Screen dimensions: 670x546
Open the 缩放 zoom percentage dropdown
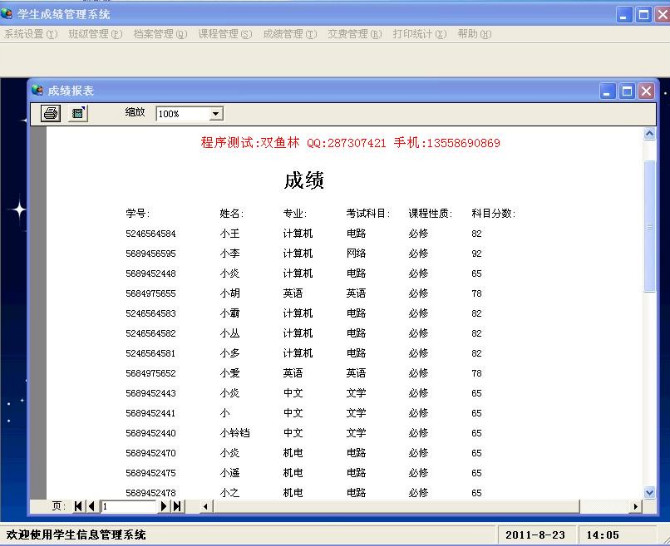(216, 114)
